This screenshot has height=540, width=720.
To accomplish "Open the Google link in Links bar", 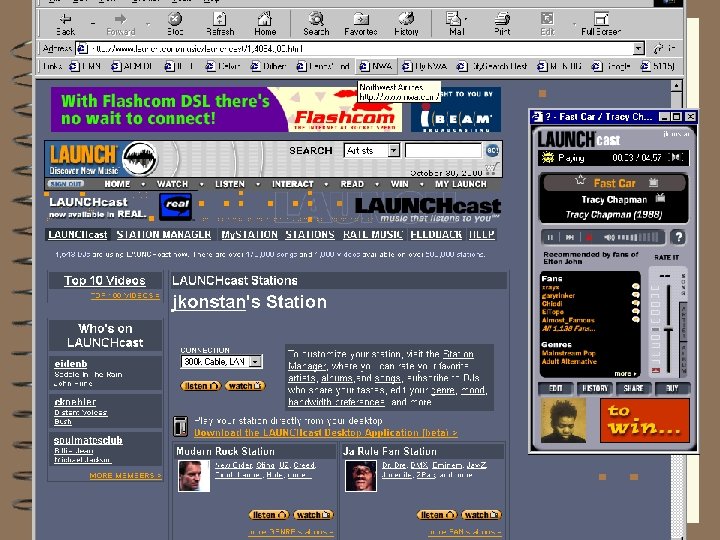I will (612, 67).
